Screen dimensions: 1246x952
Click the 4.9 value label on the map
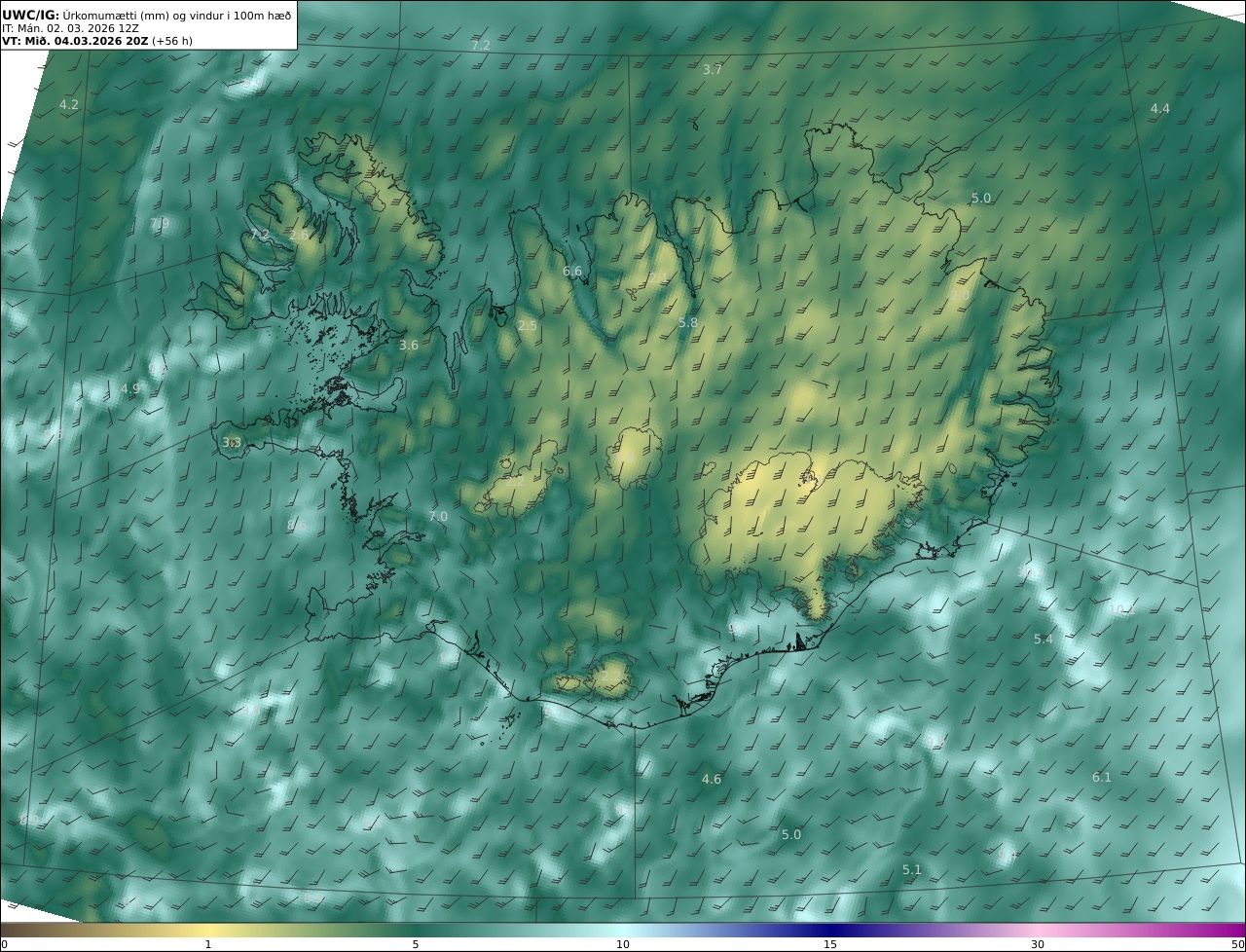(130, 388)
